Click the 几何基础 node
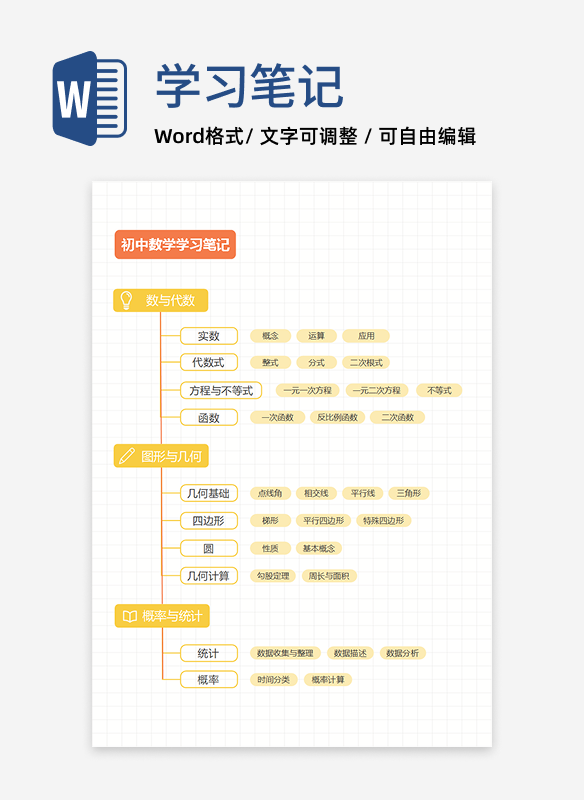584x800 pixels. (x=209, y=493)
